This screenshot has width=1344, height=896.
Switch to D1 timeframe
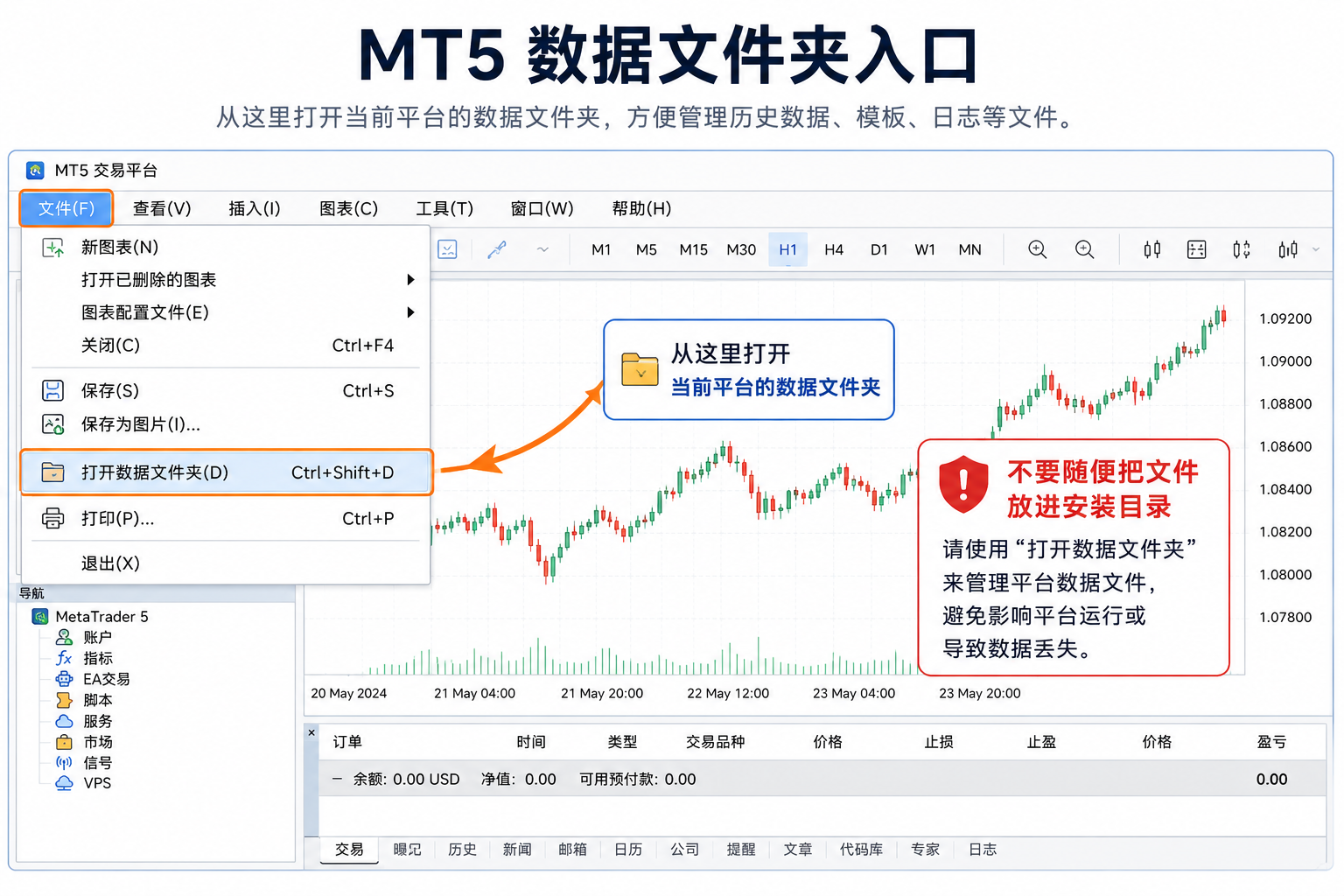(879, 249)
